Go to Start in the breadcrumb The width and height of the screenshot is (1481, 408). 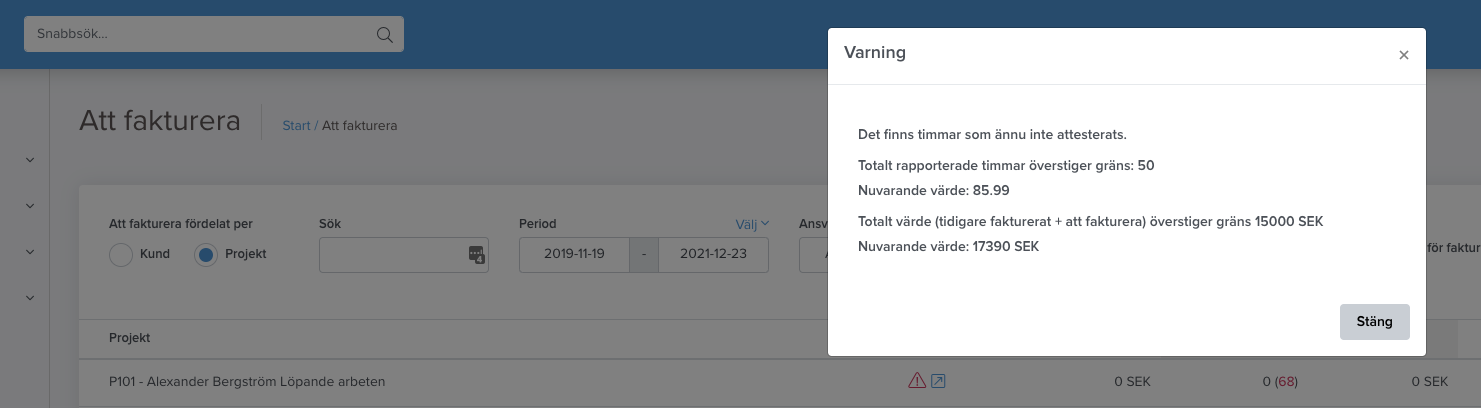[296, 126]
